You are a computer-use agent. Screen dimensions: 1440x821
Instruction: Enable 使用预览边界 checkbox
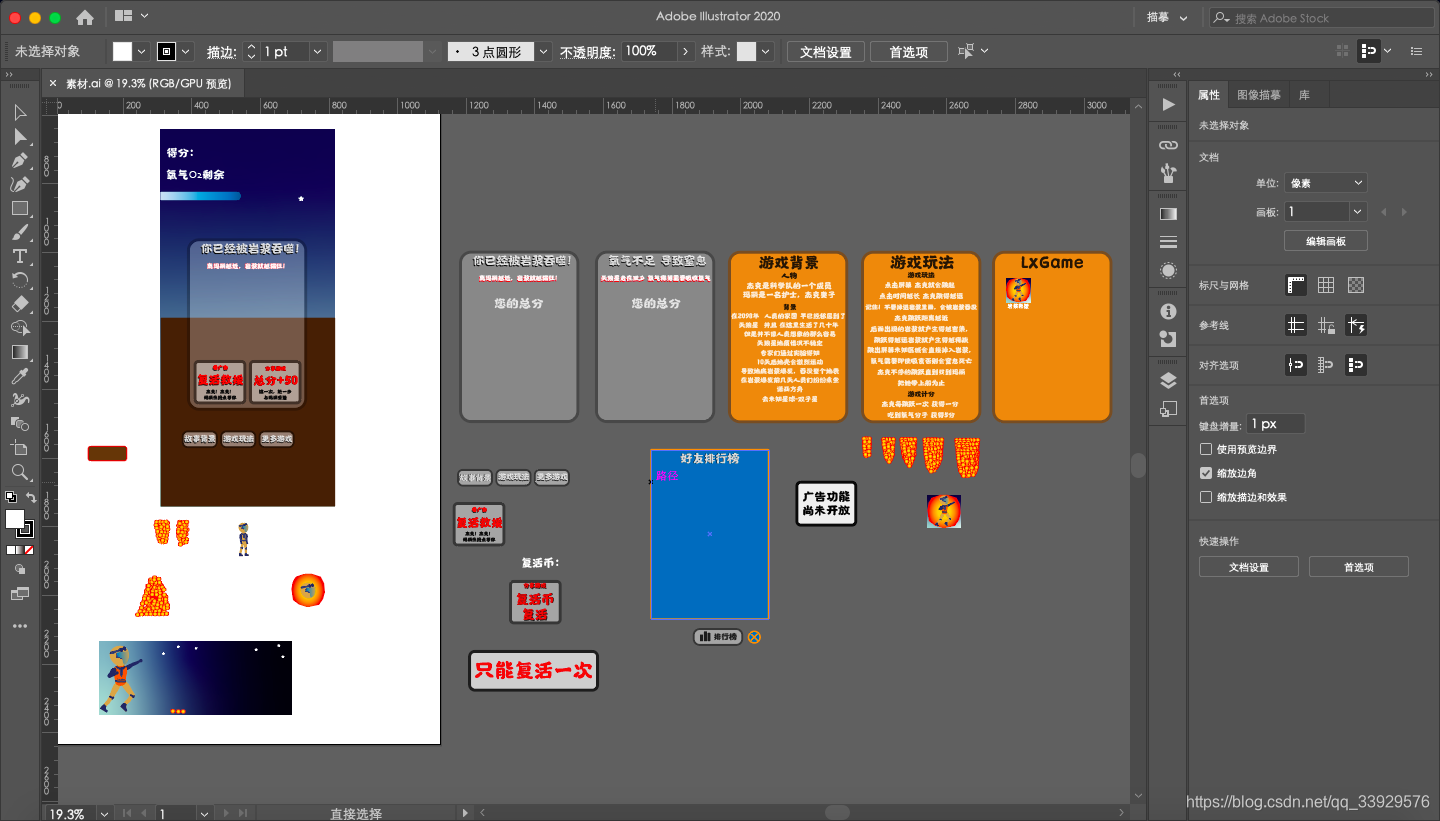(x=1206, y=449)
